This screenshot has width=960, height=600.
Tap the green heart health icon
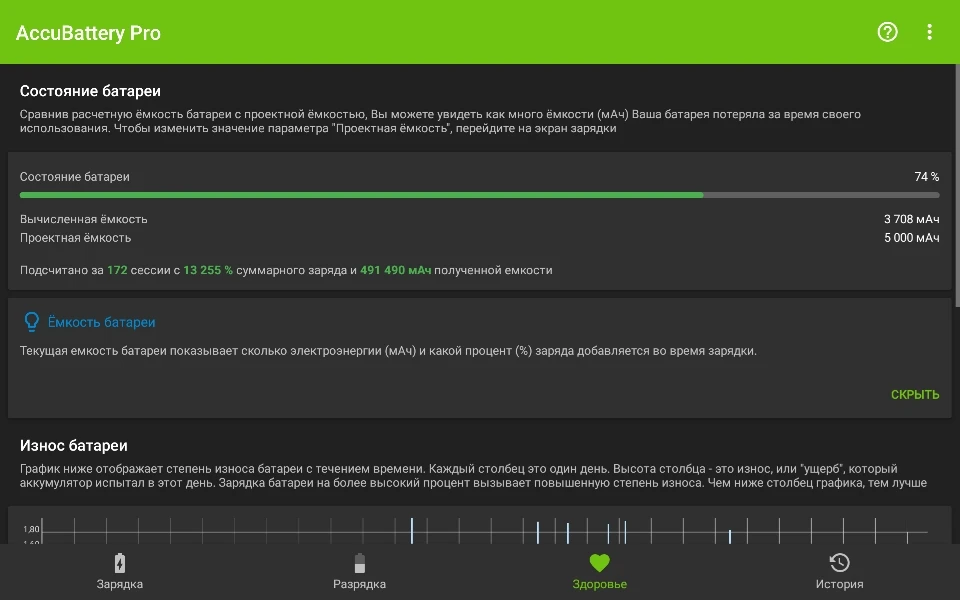pyautogui.click(x=599, y=563)
